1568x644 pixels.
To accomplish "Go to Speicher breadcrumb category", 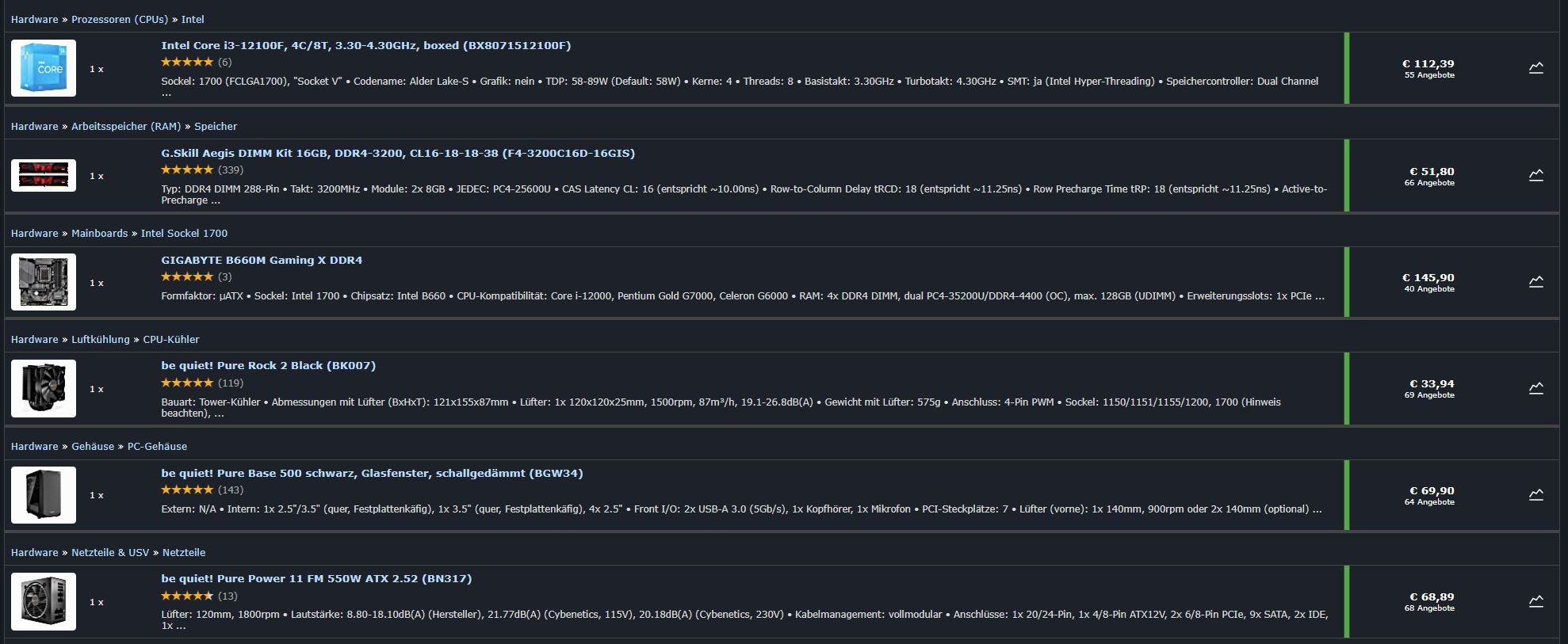I will tap(216, 126).
